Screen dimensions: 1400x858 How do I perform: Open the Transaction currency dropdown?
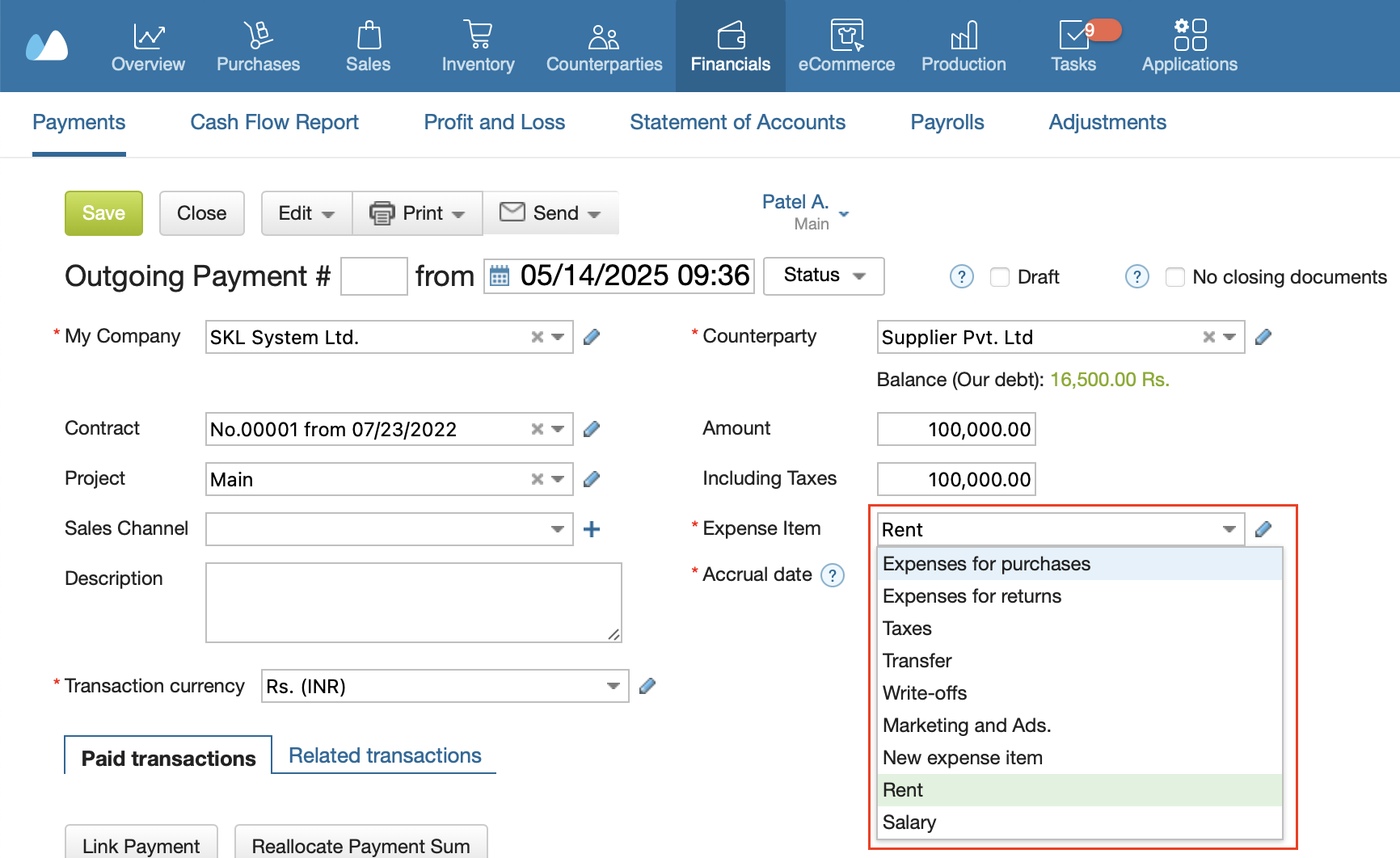click(614, 686)
